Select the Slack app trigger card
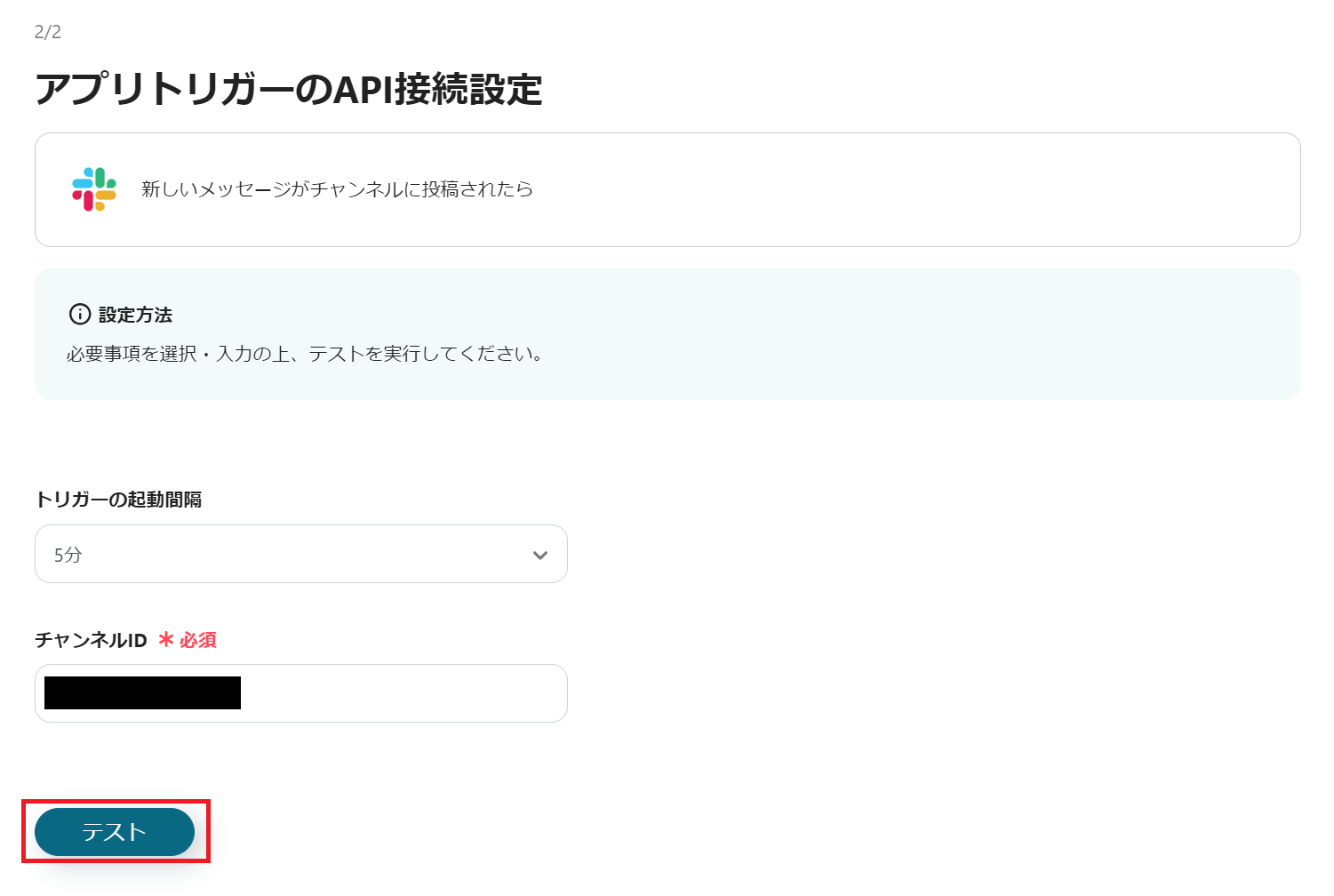 click(667, 189)
